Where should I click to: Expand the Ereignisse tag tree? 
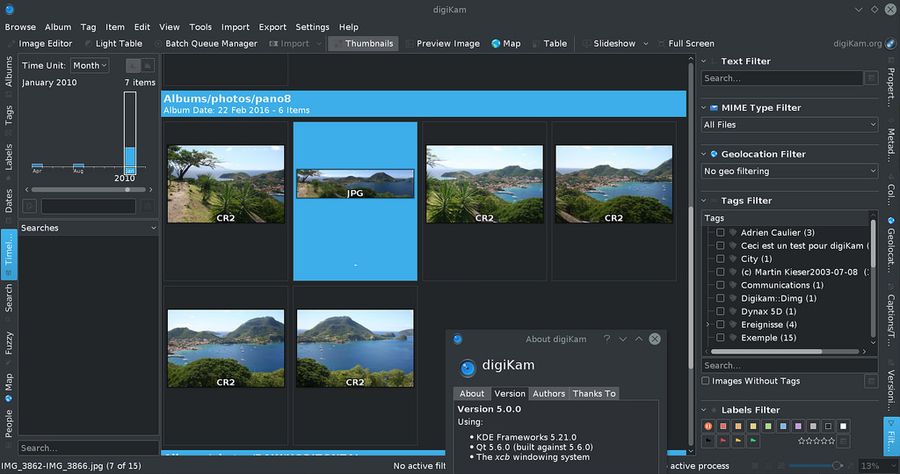point(708,325)
